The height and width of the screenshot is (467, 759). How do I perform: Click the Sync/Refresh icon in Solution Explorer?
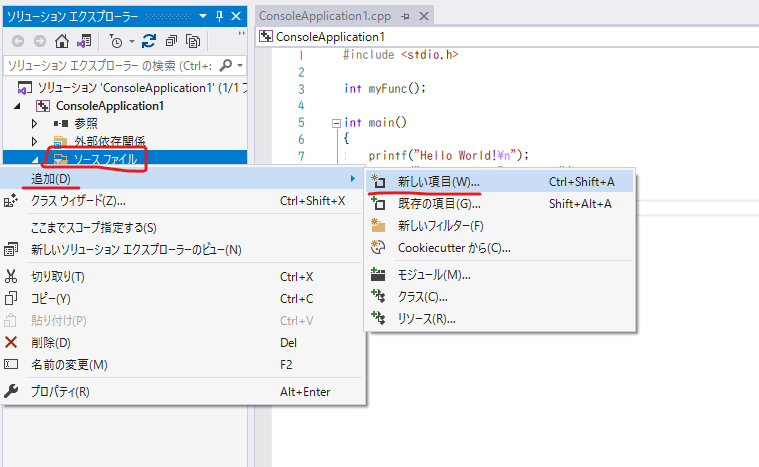coord(149,41)
